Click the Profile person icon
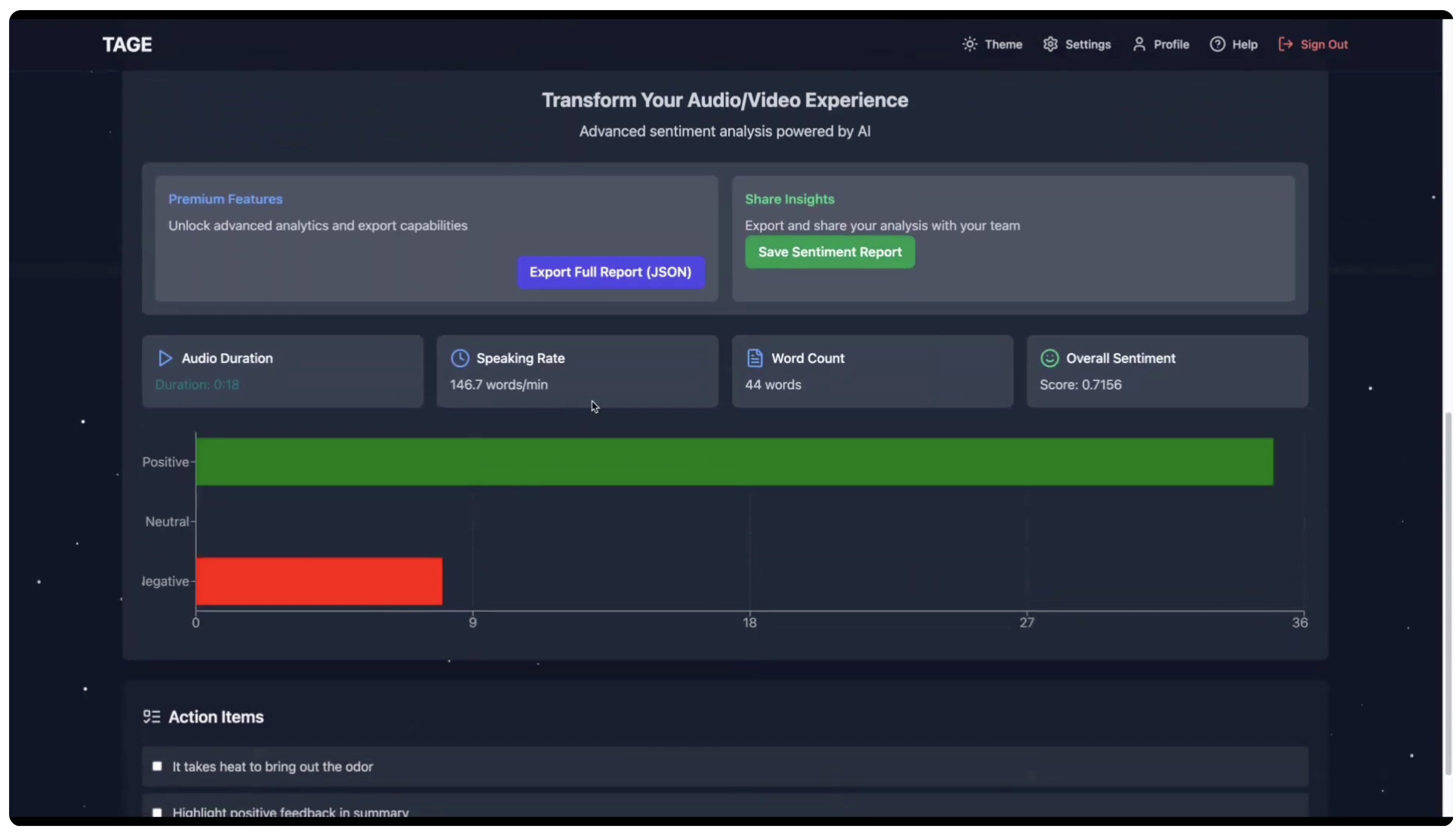The height and width of the screenshot is (832, 1456). pyautogui.click(x=1139, y=44)
